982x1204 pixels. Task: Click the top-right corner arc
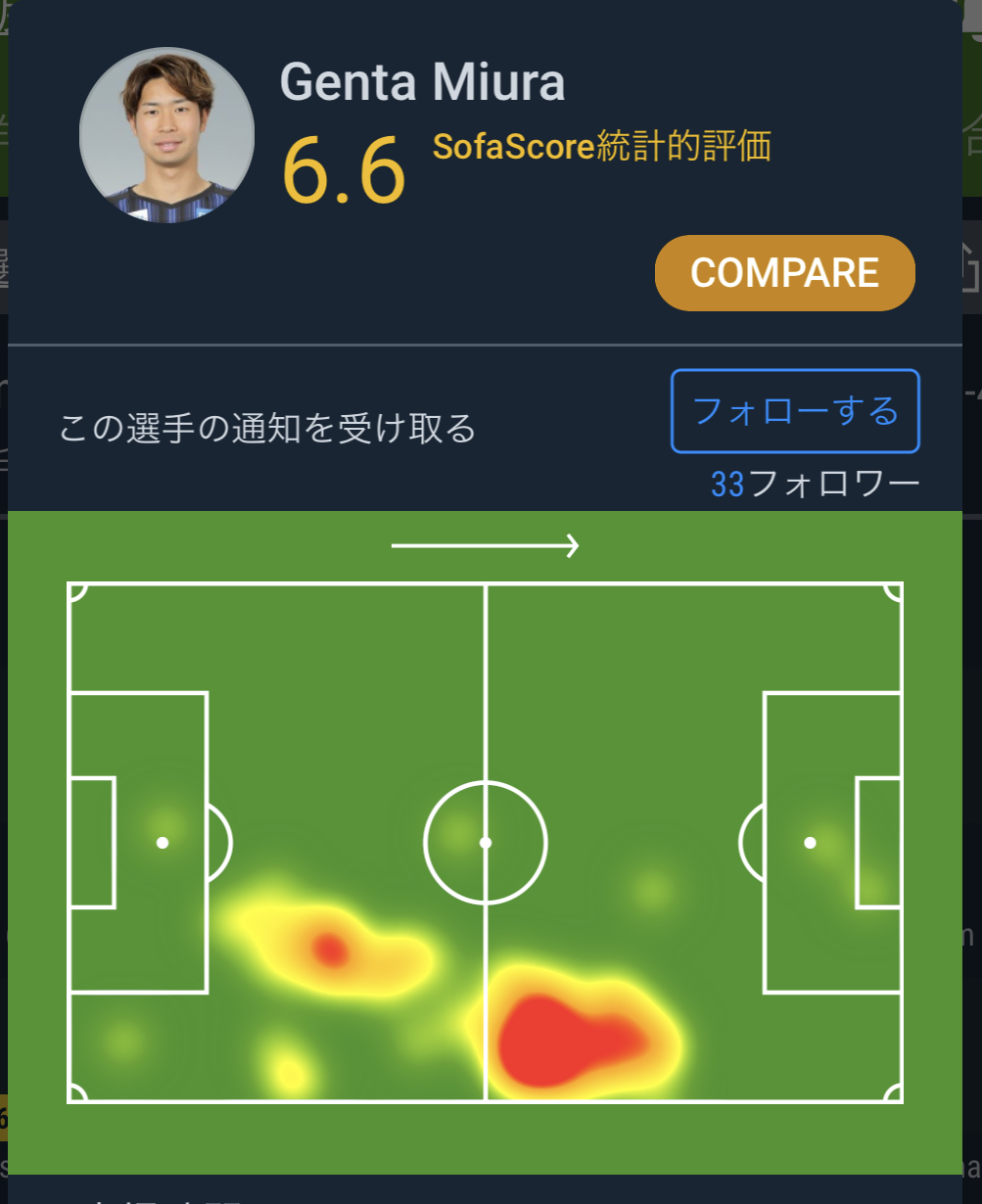click(x=893, y=592)
